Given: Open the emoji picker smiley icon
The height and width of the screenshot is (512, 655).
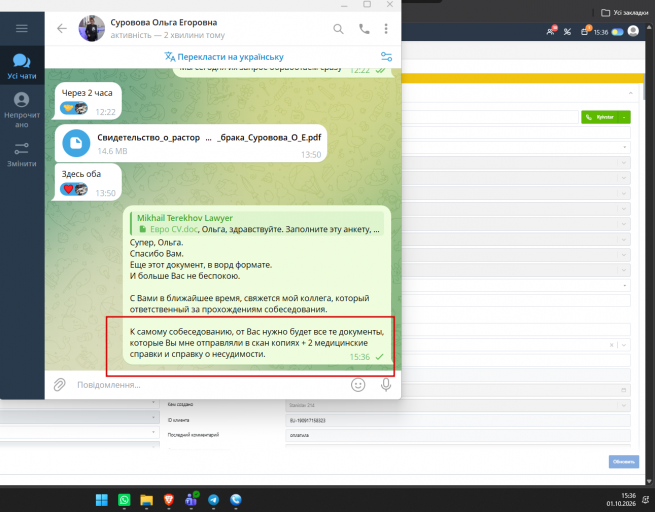Looking at the screenshot, I should point(358,385).
